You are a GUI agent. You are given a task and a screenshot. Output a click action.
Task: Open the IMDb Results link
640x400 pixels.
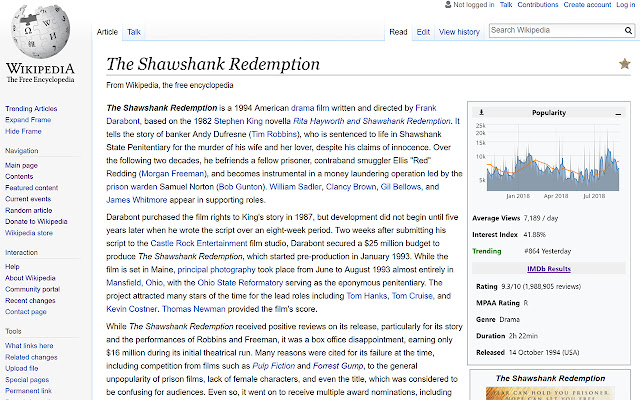(x=548, y=269)
